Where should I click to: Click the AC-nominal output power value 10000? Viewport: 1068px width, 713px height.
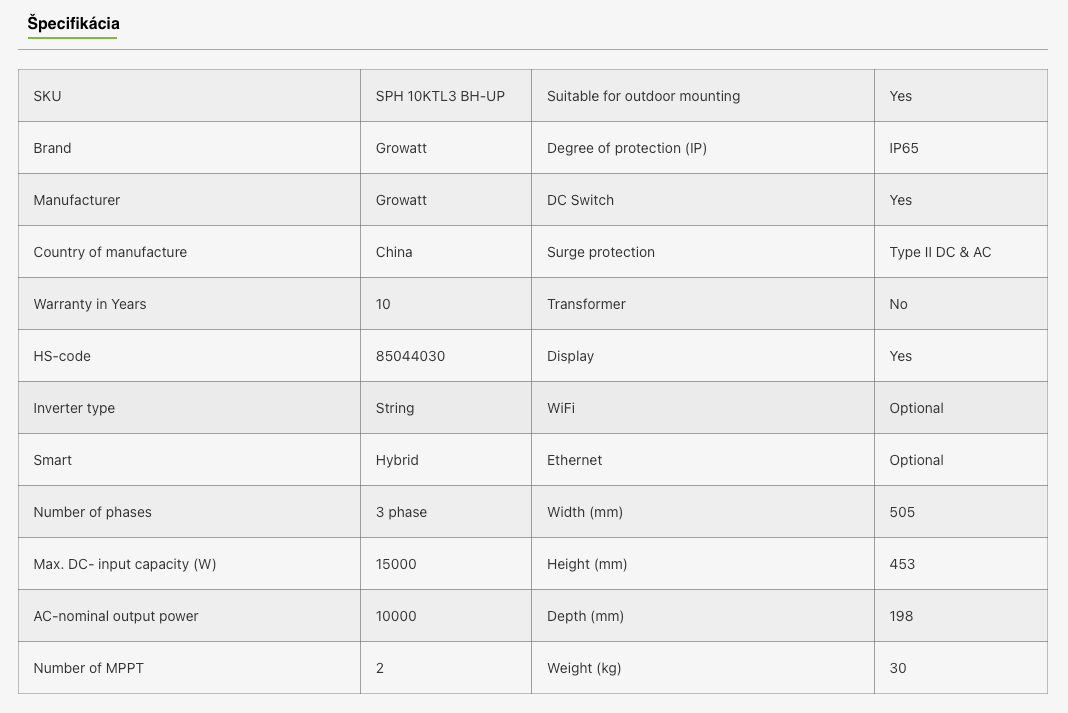tap(396, 616)
